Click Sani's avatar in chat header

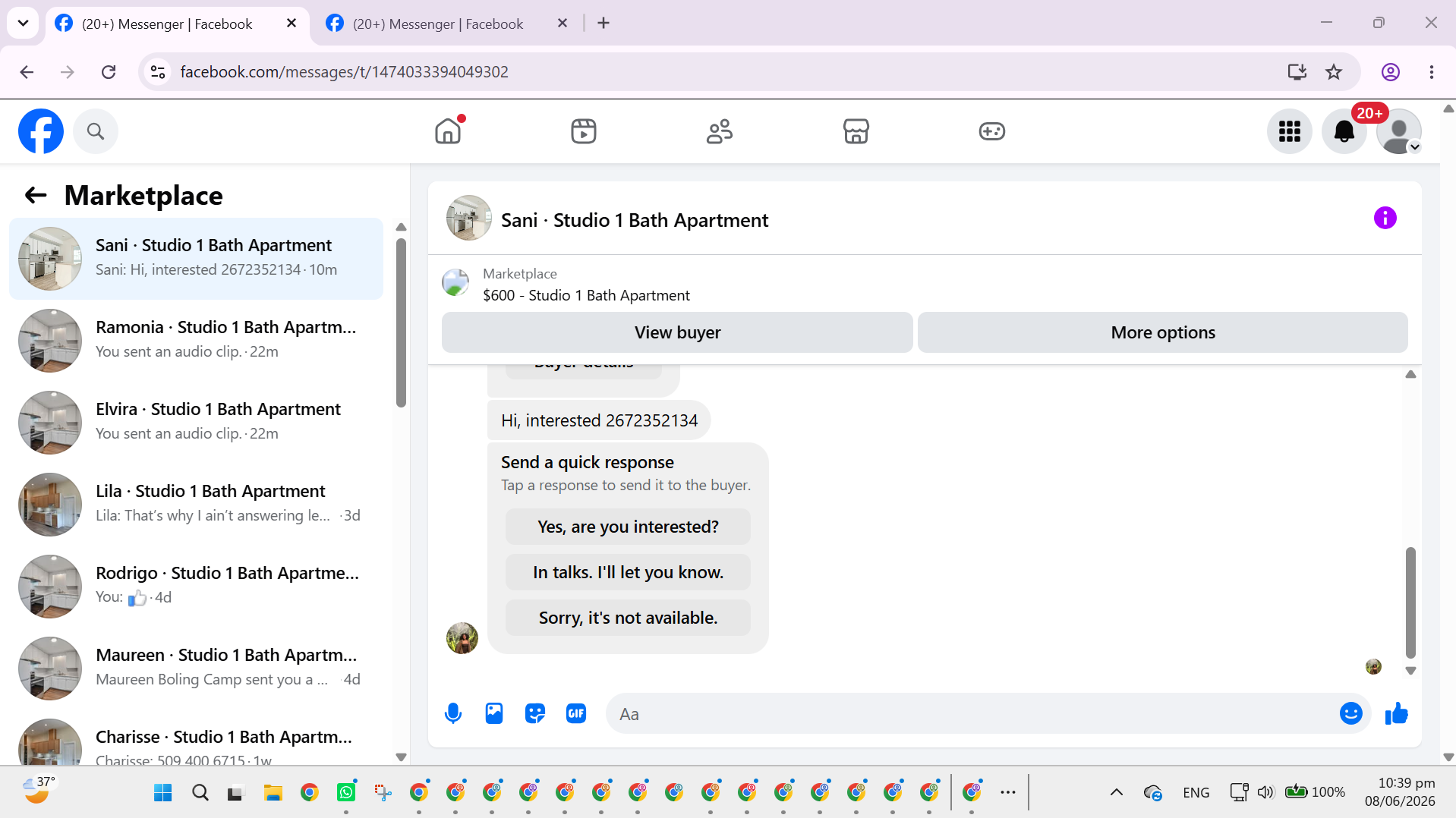468,219
